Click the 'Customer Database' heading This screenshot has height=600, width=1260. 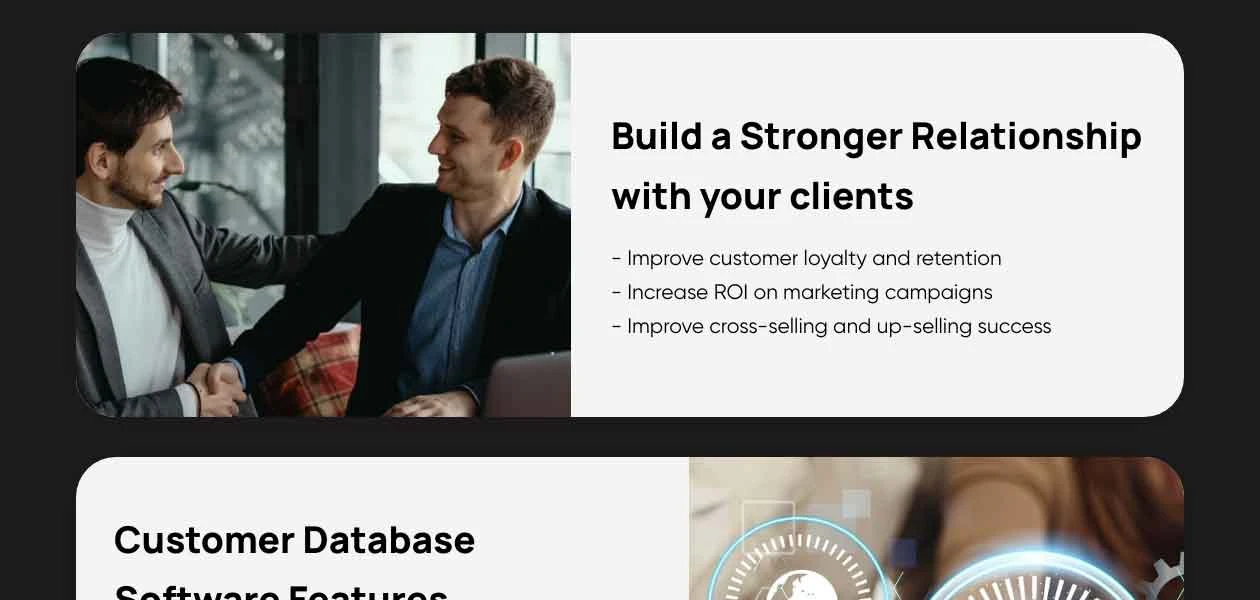coord(294,540)
